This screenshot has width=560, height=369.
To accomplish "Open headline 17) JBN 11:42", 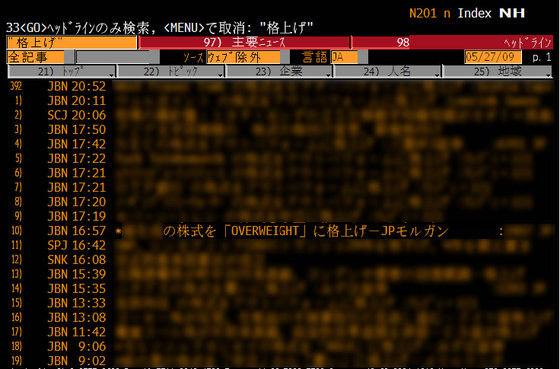I will tap(280, 332).
